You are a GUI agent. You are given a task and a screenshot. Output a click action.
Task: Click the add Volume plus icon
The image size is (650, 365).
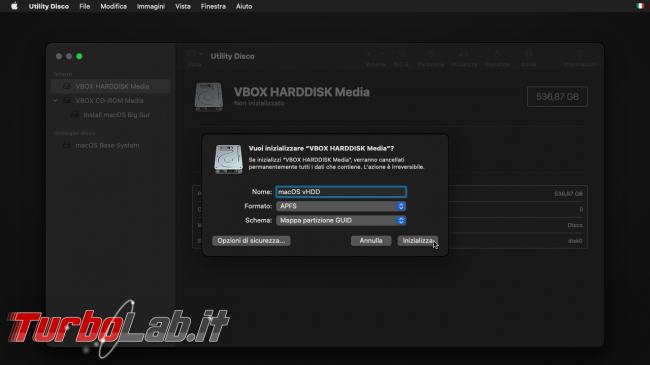(x=368, y=54)
